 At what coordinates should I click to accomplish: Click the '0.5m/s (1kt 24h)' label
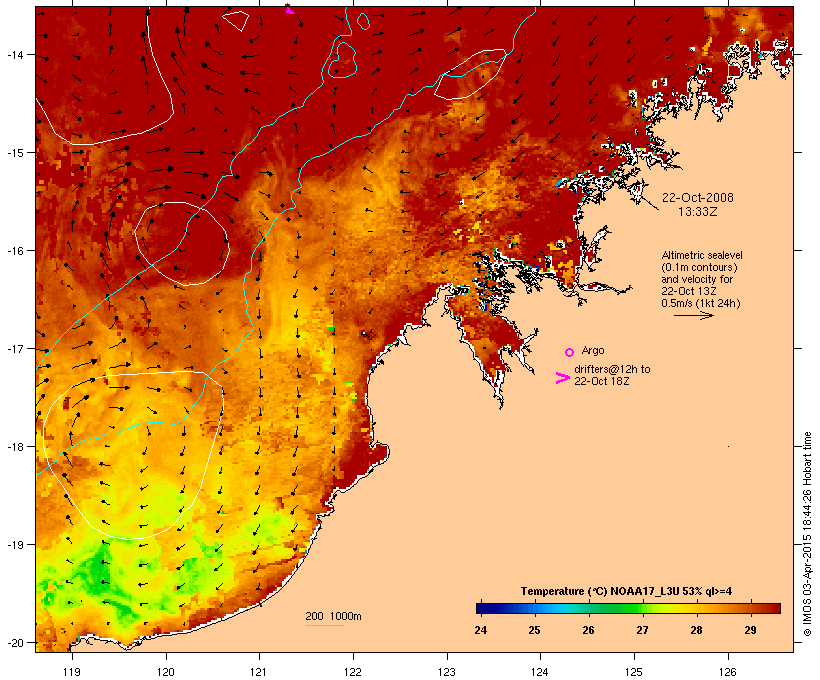[701, 303]
